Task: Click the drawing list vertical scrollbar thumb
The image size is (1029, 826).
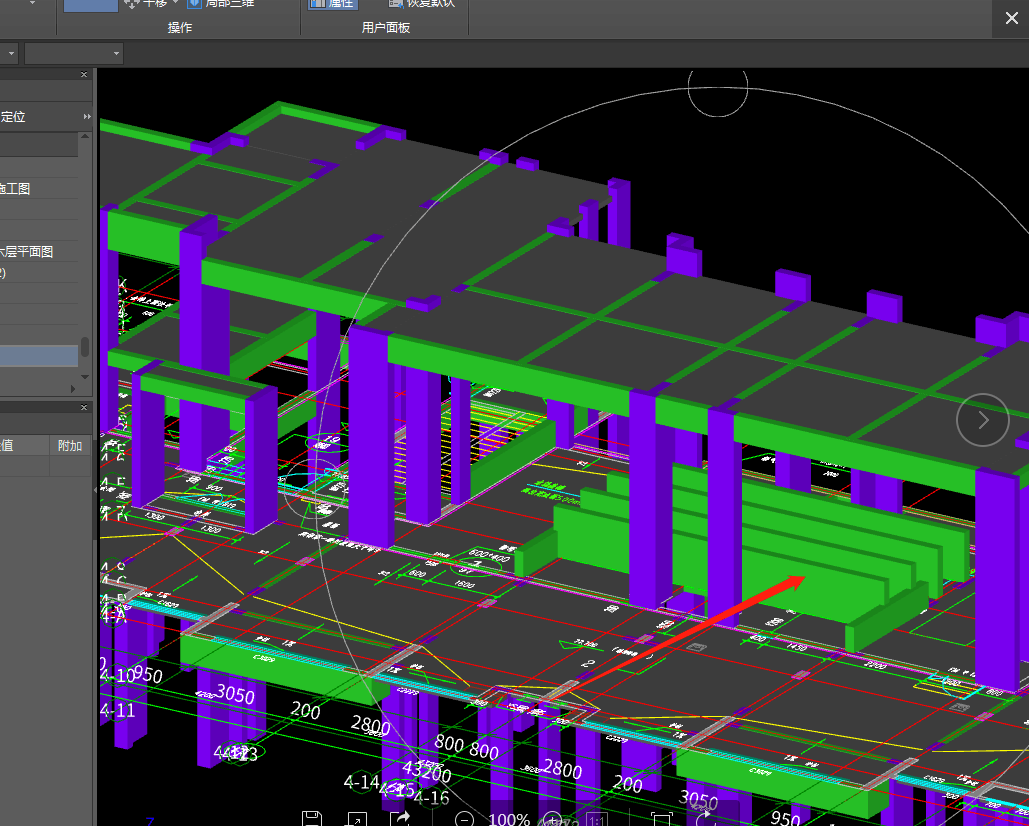Action: click(85, 347)
